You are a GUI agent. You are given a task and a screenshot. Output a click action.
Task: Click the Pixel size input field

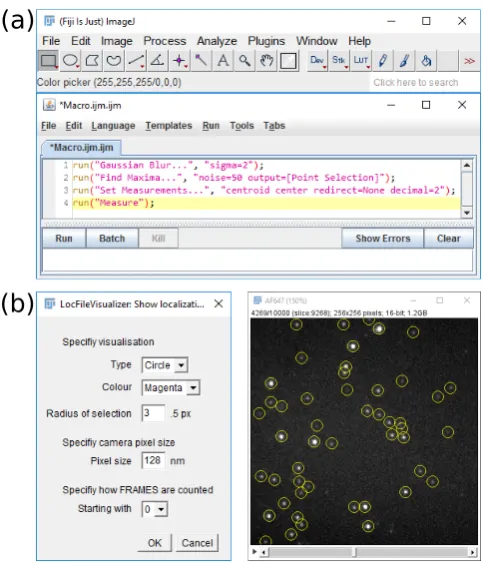click(153, 461)
